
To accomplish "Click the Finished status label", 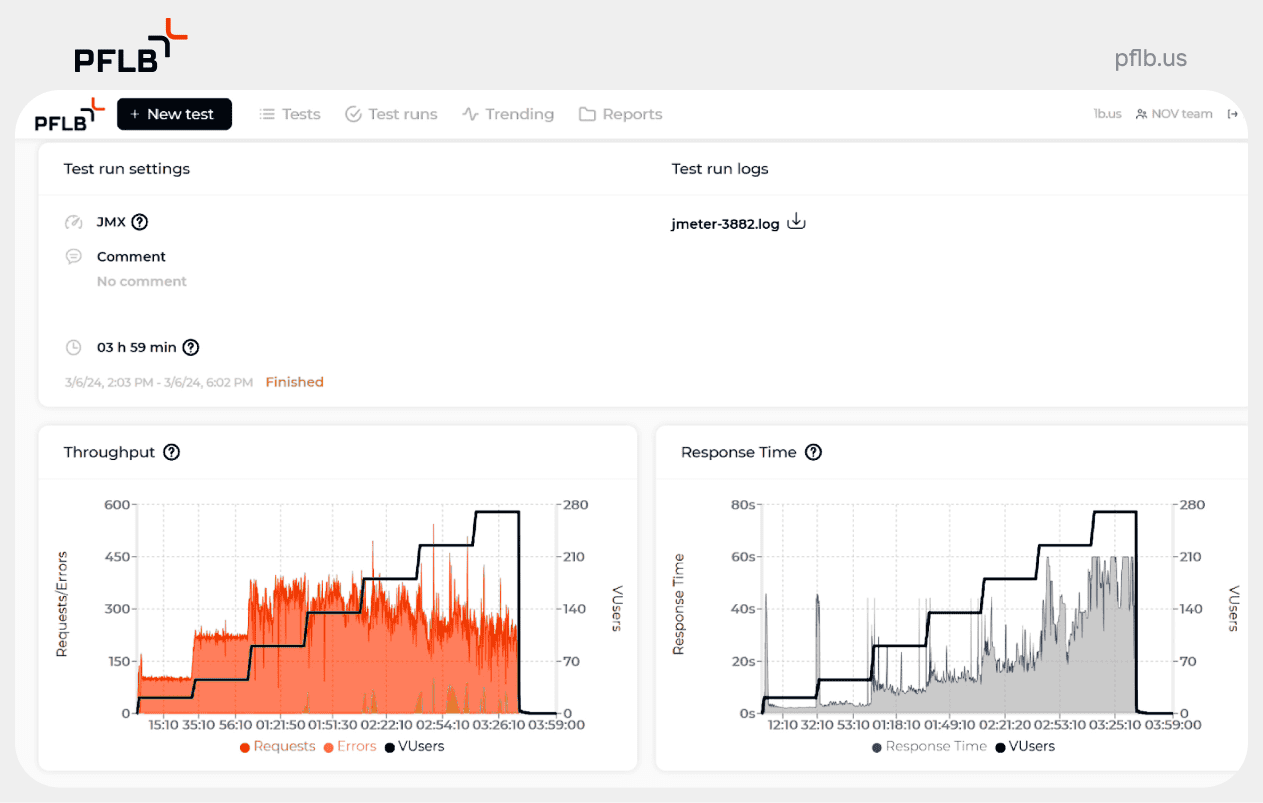I will coord(294,382).
